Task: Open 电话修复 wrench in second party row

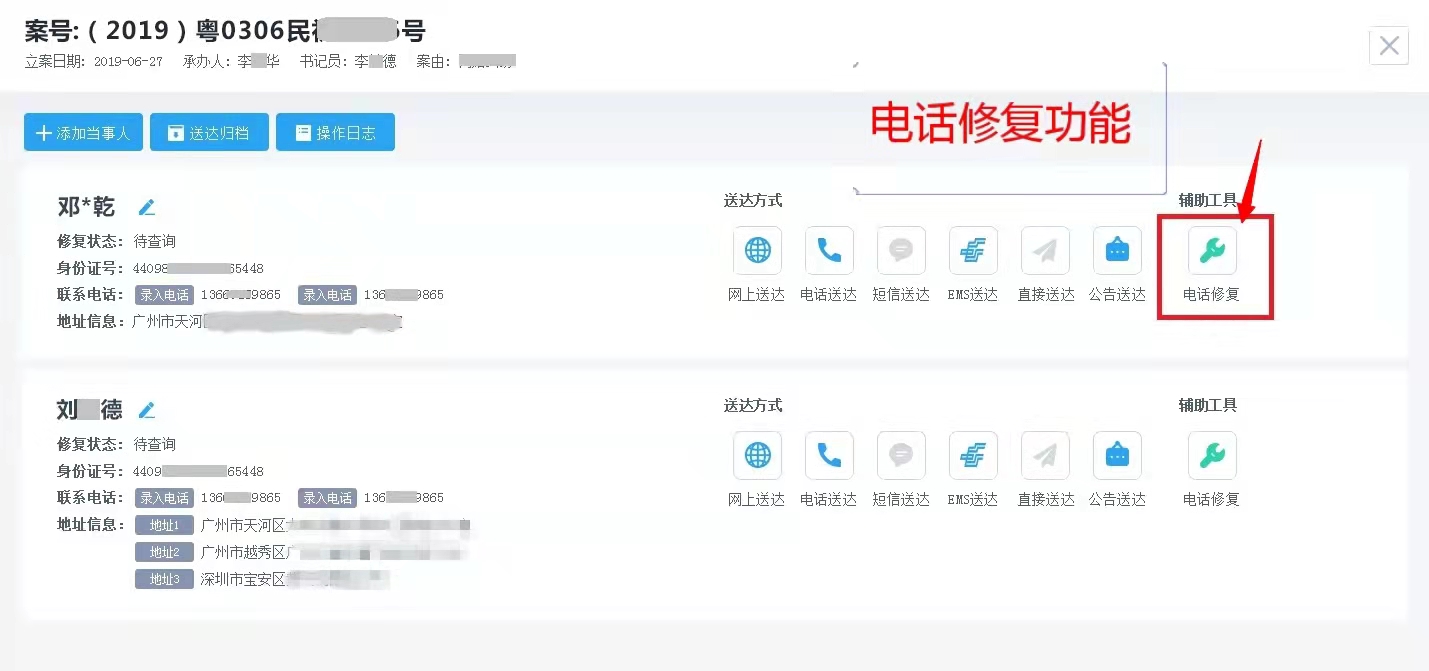Action: click(1212, 455)
